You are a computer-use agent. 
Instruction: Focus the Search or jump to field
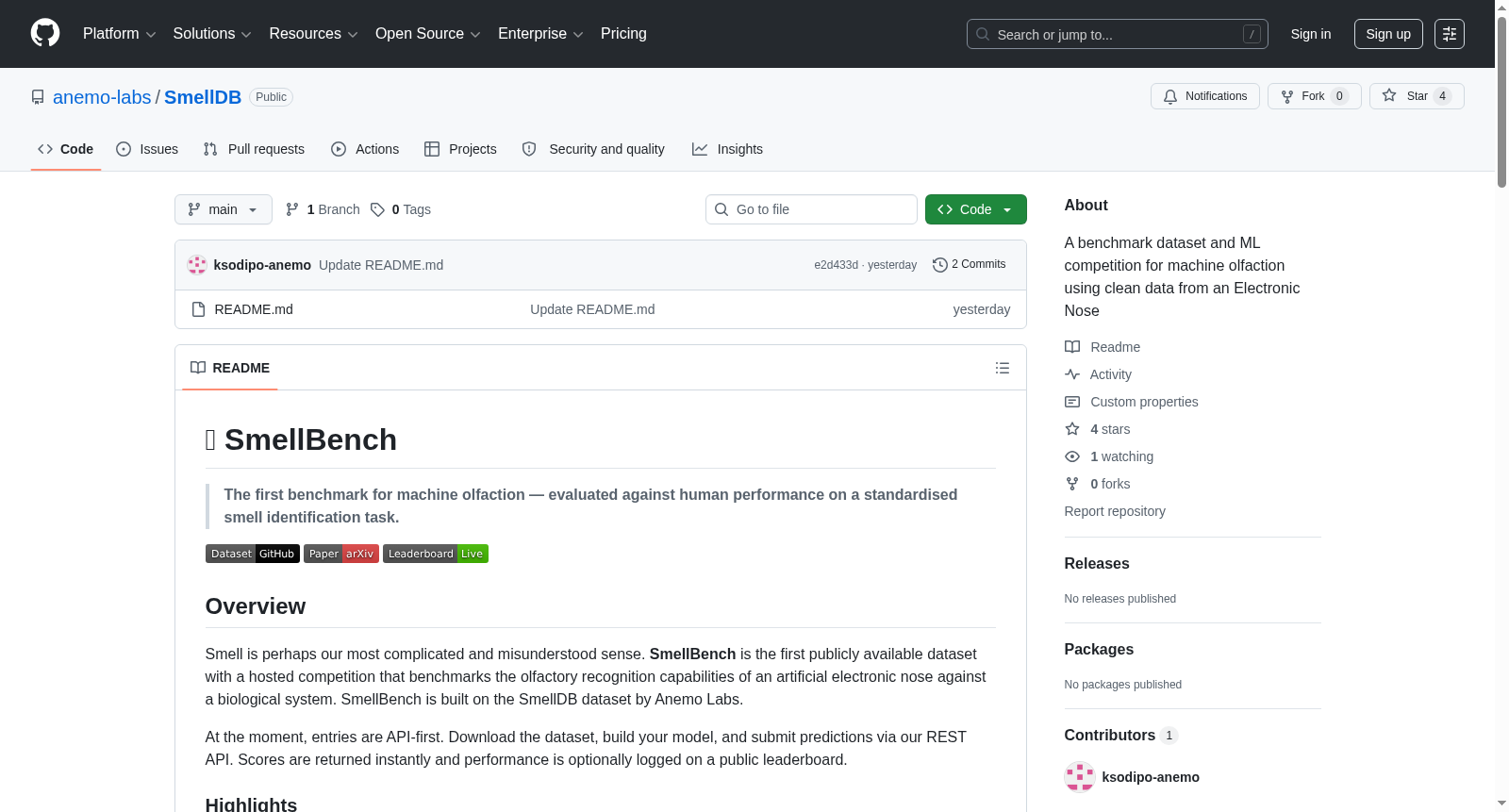1118,34
